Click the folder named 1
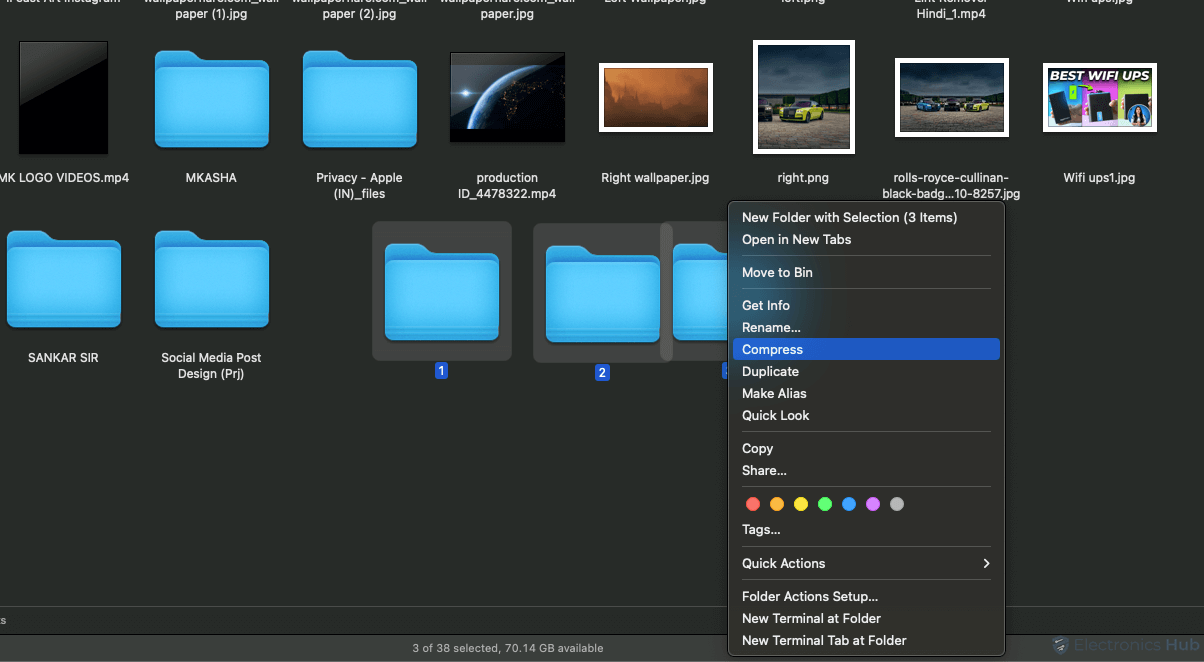 pos(441,293)
